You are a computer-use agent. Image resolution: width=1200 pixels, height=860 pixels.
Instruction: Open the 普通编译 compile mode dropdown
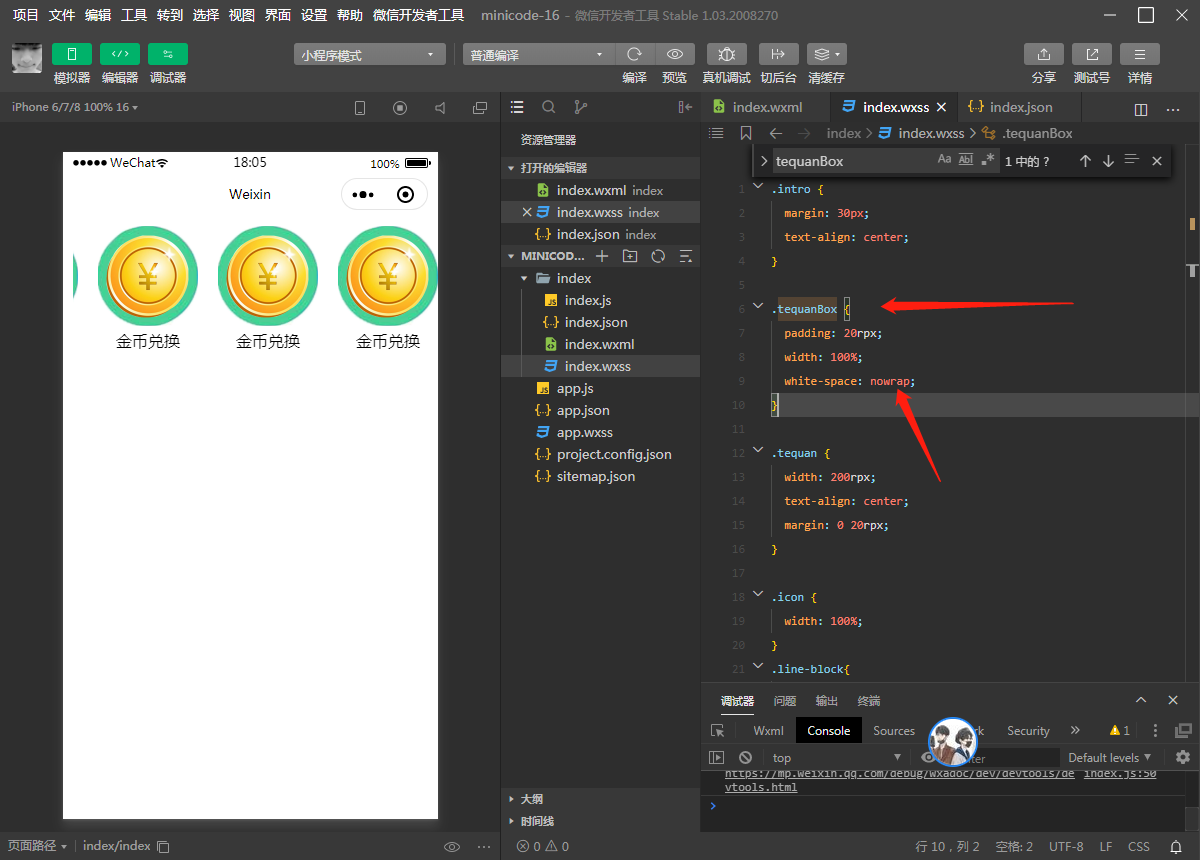click(x=538, y=55)
